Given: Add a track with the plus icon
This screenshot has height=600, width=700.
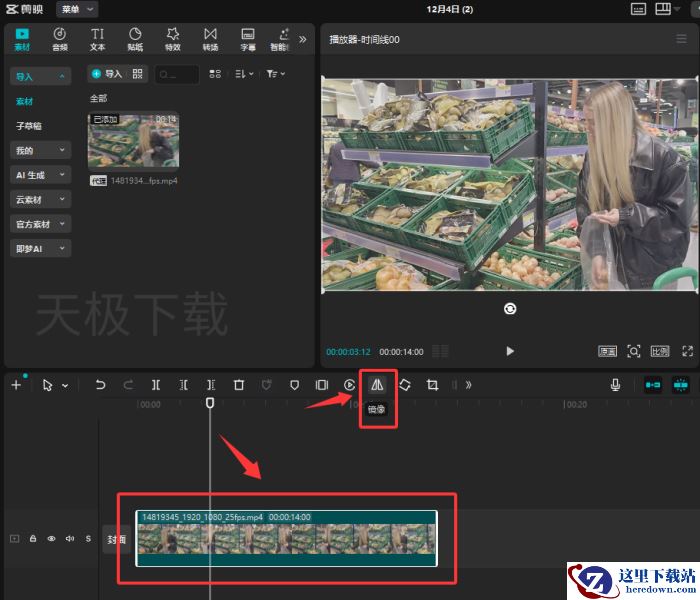Looking at the screenshot, I should point(16,385).
